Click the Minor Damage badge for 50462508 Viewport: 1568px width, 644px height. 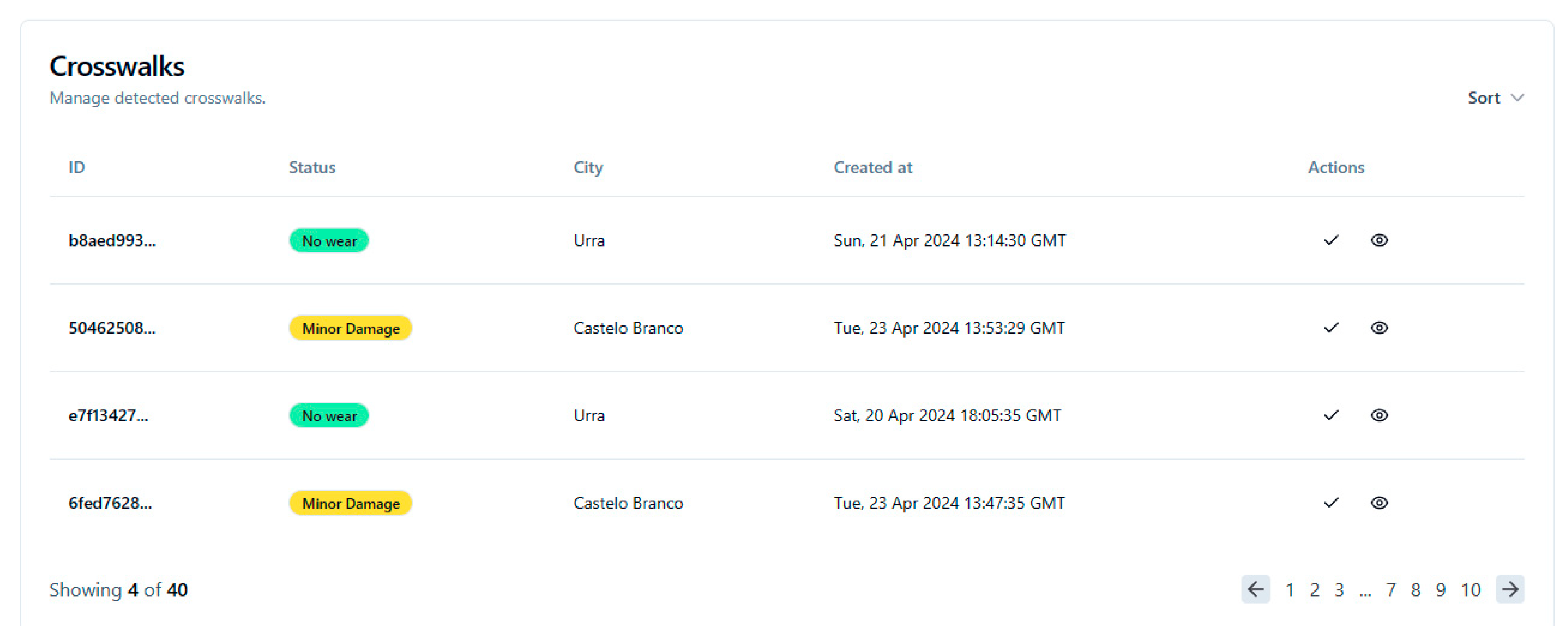click(x=350, y=329)
